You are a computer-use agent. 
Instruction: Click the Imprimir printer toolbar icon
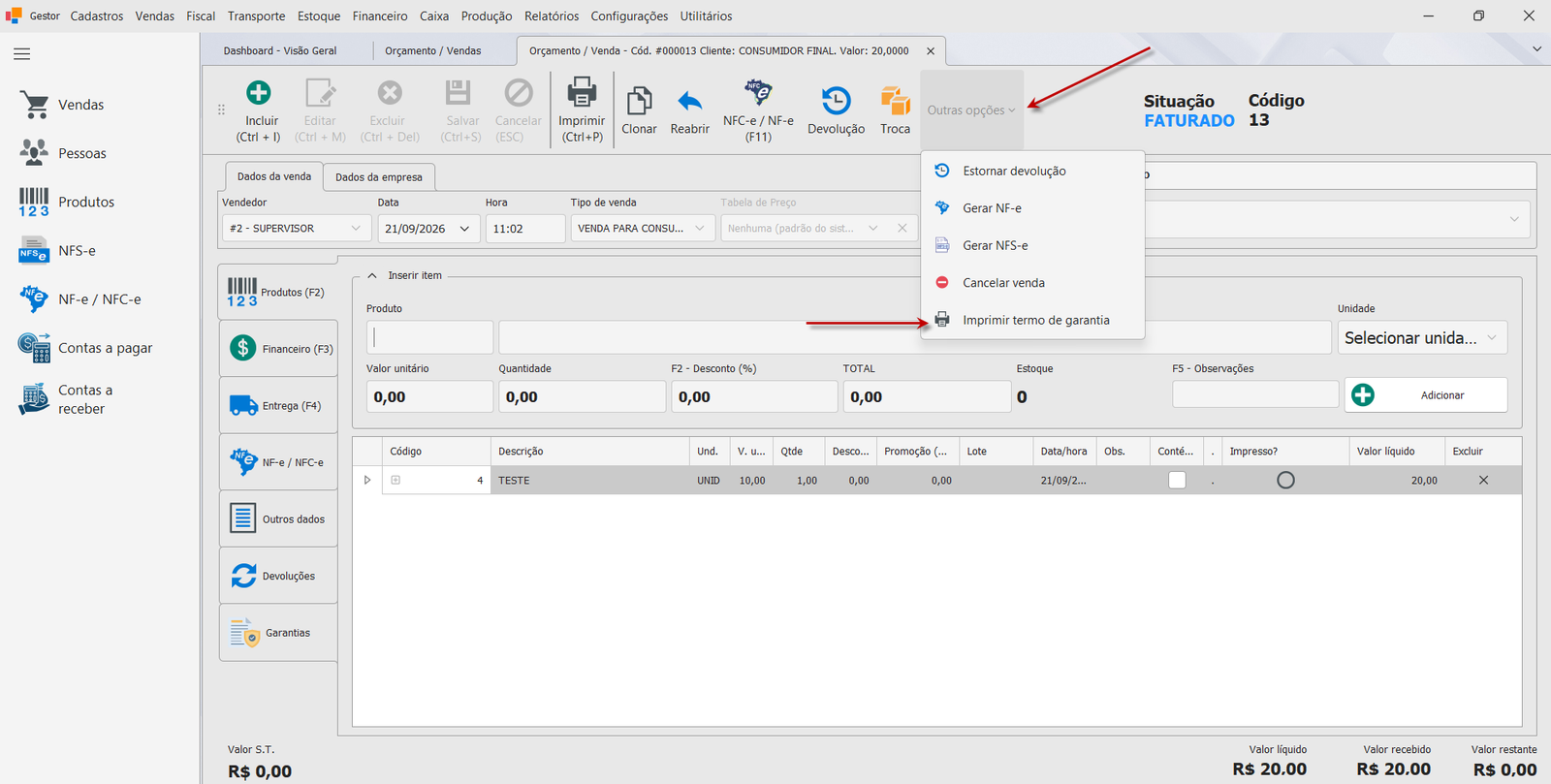click(x=582, y=92)
